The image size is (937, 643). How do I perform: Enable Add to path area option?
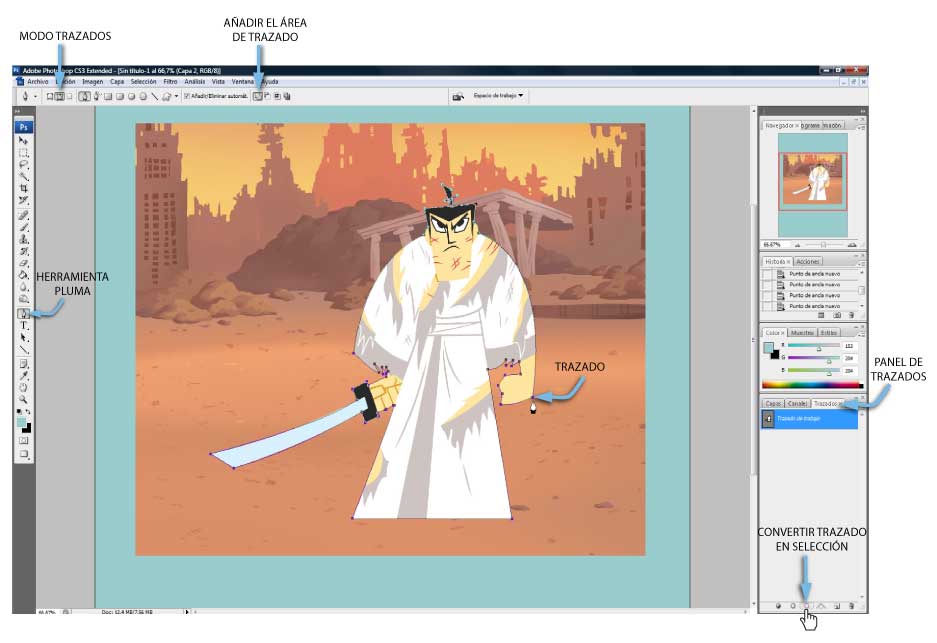(x=257, y=96)
